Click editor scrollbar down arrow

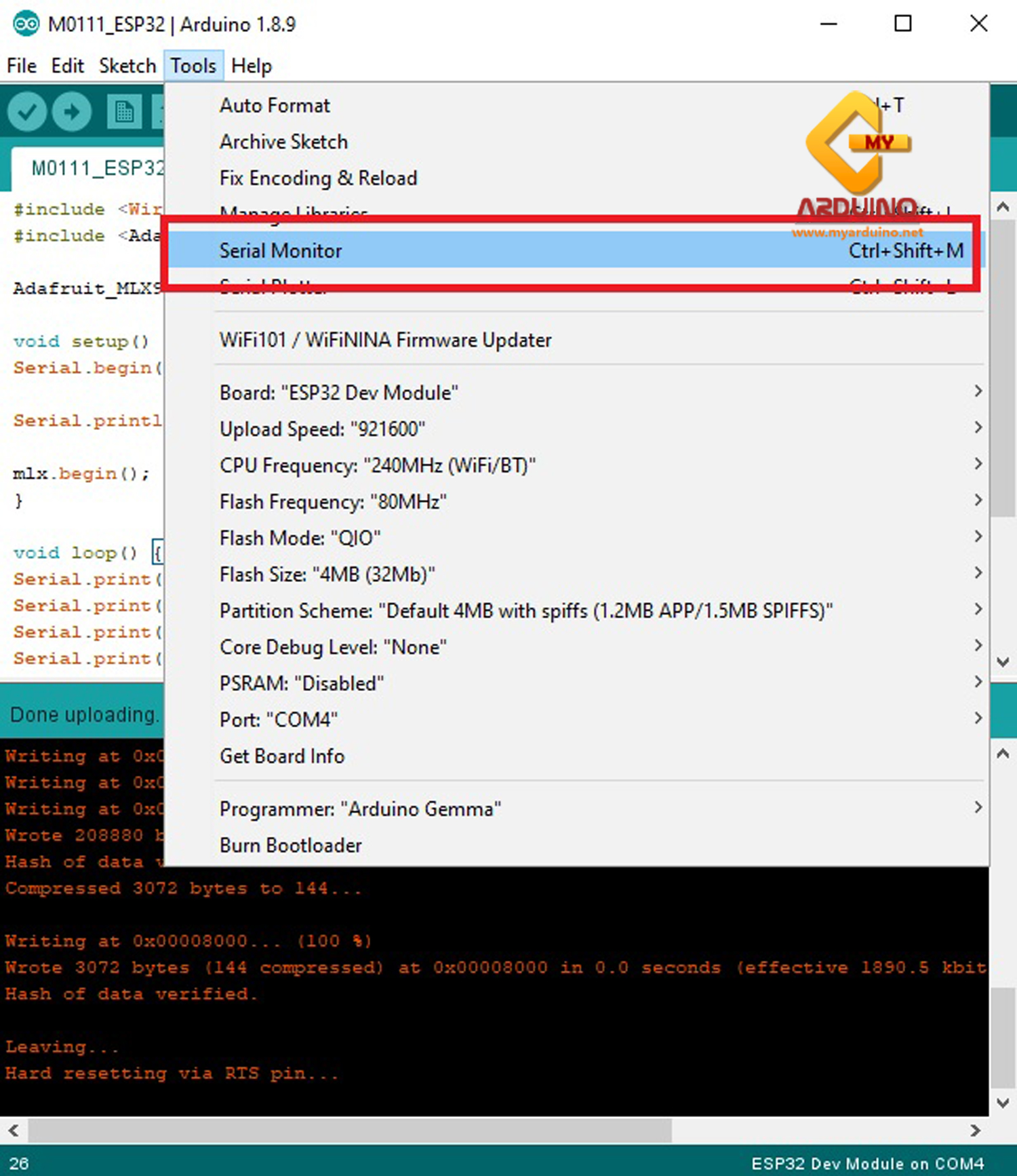coord(1003,661)
